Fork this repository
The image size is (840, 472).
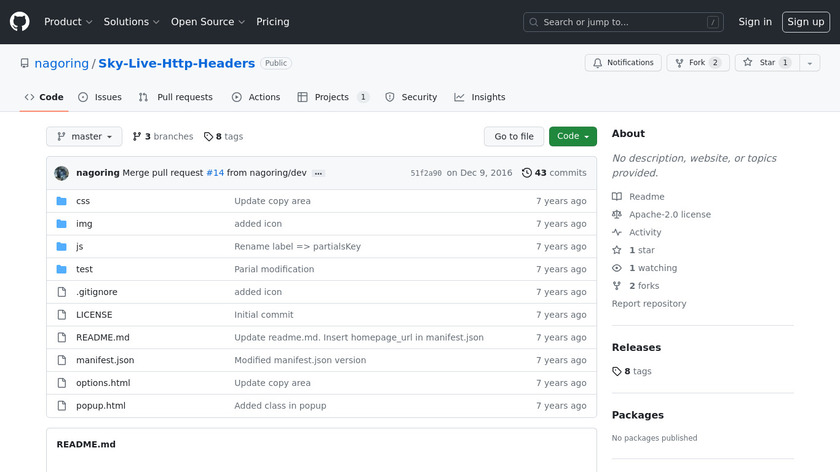(697, 63)
